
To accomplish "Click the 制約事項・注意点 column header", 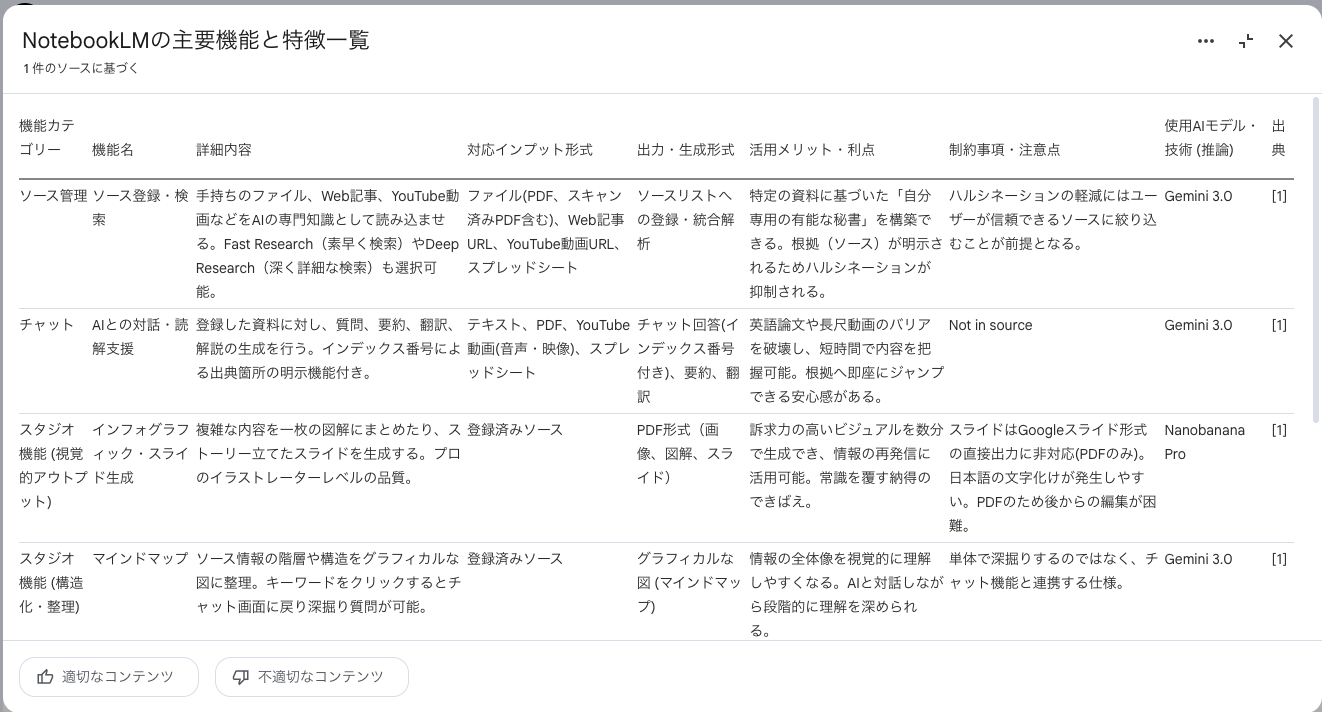I will pos(1005,150).
